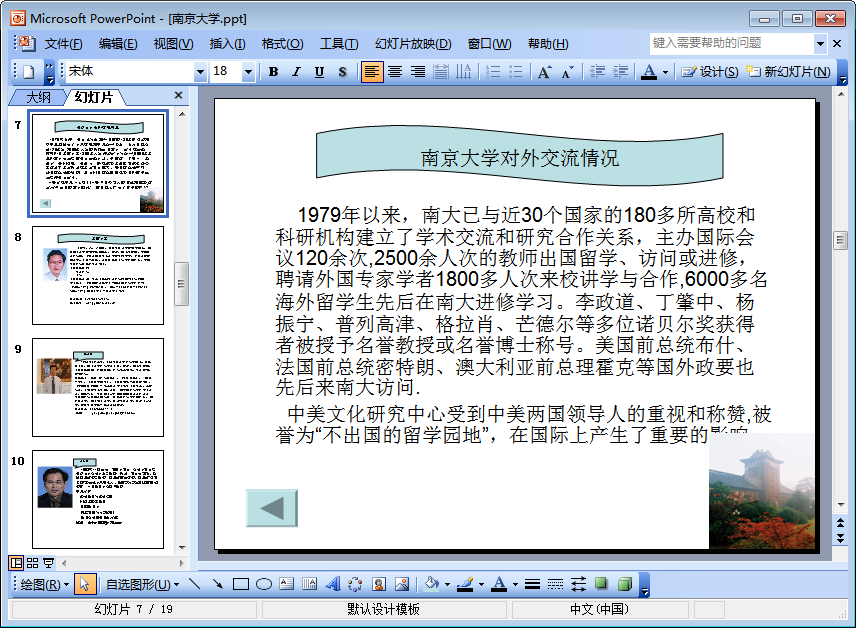Select slide 7 thumbnail
The height and width of the screenshot is (628, 856).
coord(98,163)
